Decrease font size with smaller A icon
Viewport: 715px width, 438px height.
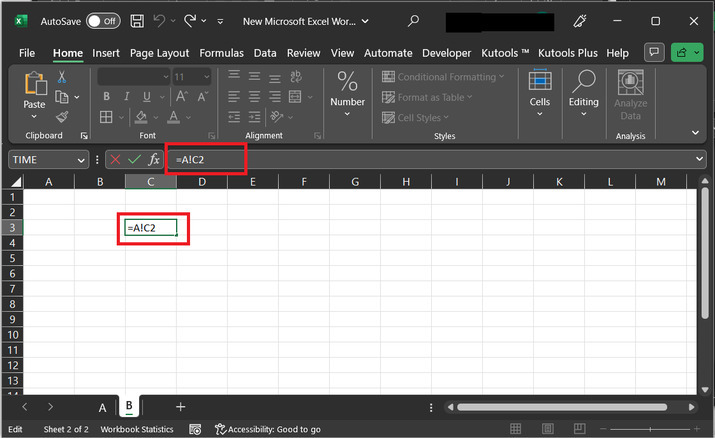pyautogui.click(x=202, y=96)
